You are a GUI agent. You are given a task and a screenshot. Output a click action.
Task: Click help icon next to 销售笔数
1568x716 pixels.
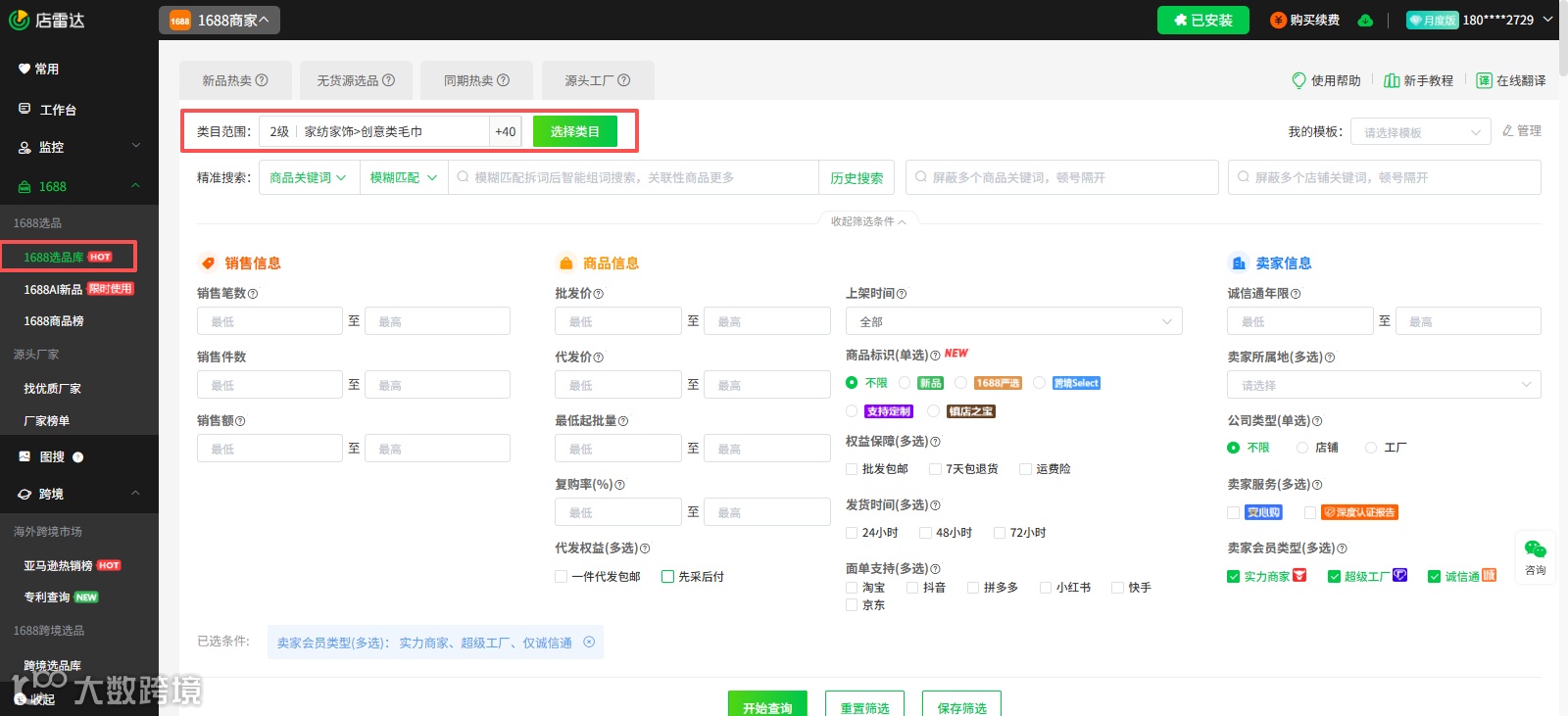click(253, 294)
